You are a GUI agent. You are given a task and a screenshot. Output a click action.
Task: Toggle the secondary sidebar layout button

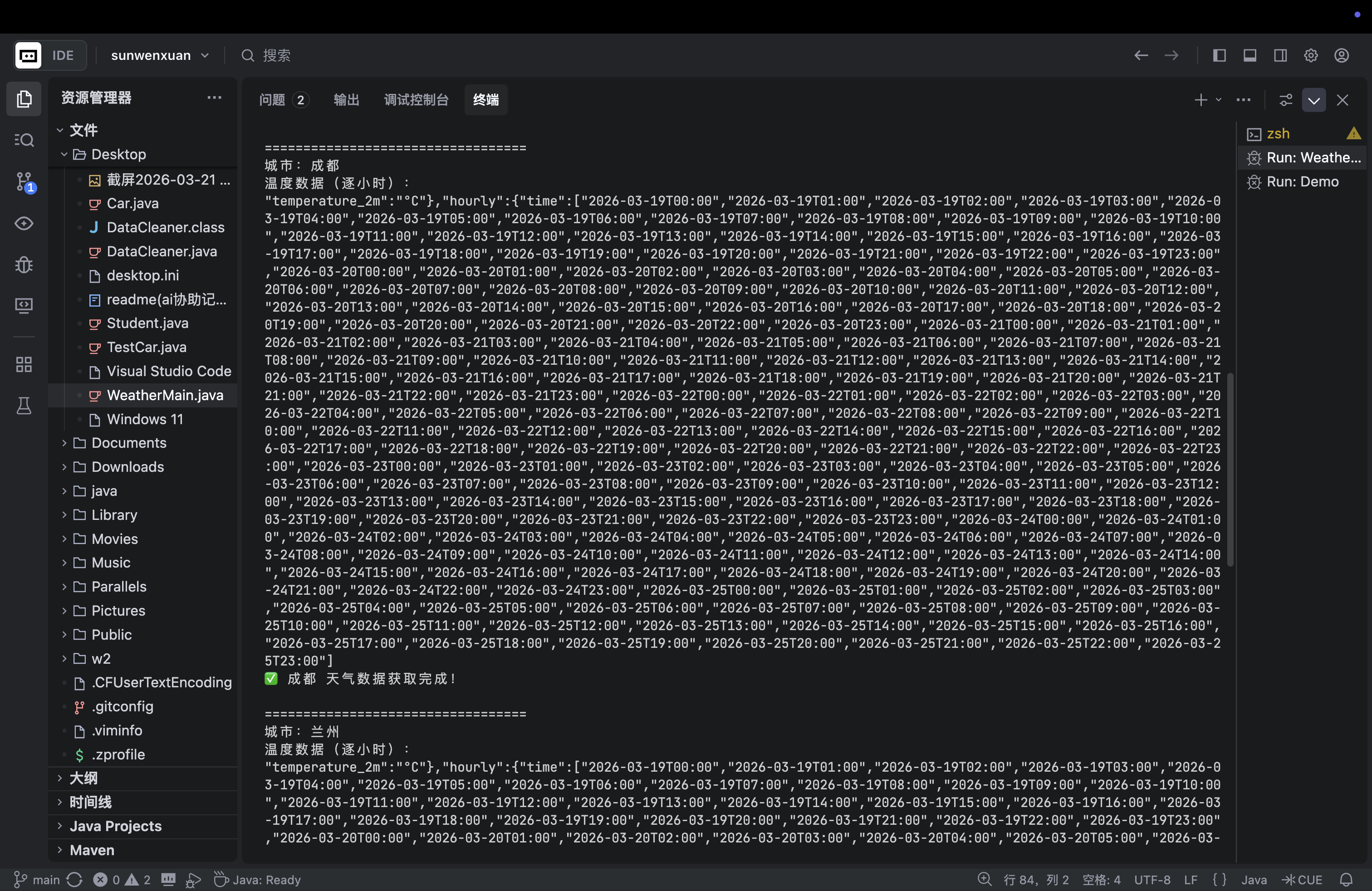click(1280, 55)
